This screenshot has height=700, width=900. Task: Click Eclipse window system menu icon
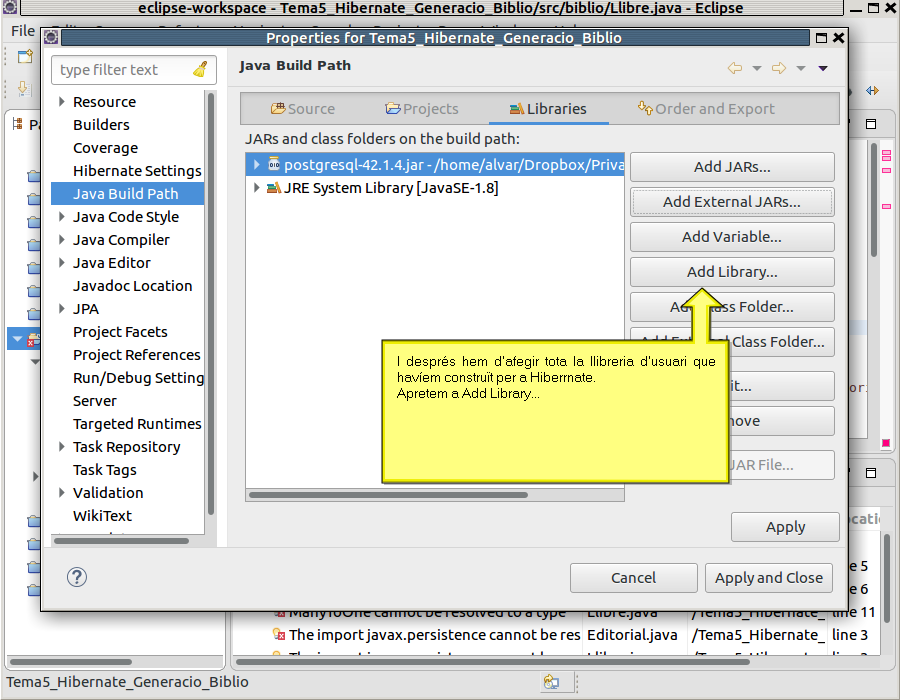click(10, 7)
